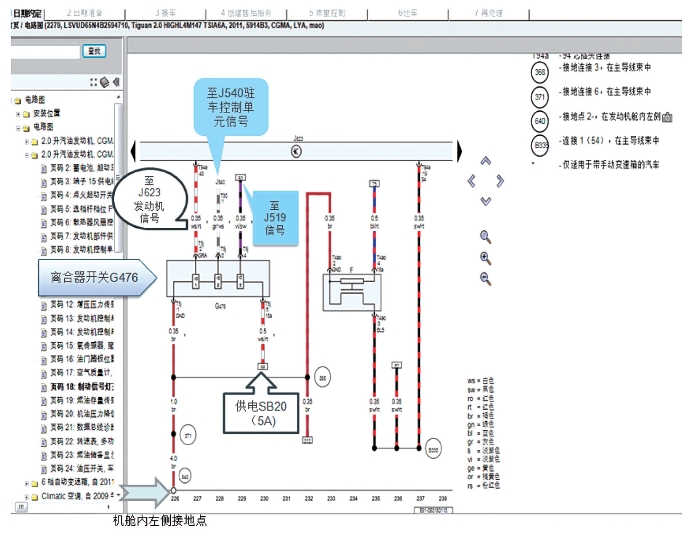Click the tree scroll-up arrow
This screenshot has width=694, height=540.
pos(118,97)
